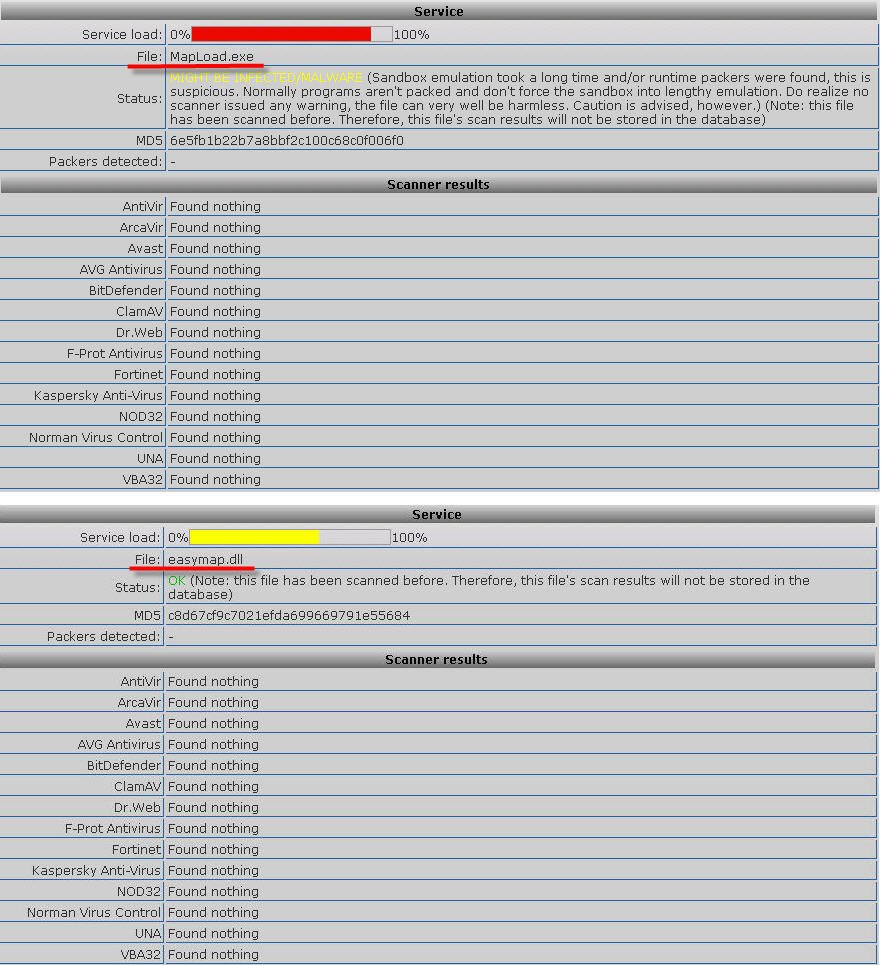Click Avast label in easymap.dll results
Screen dimensions: 881x966
(x=143, y=723)
